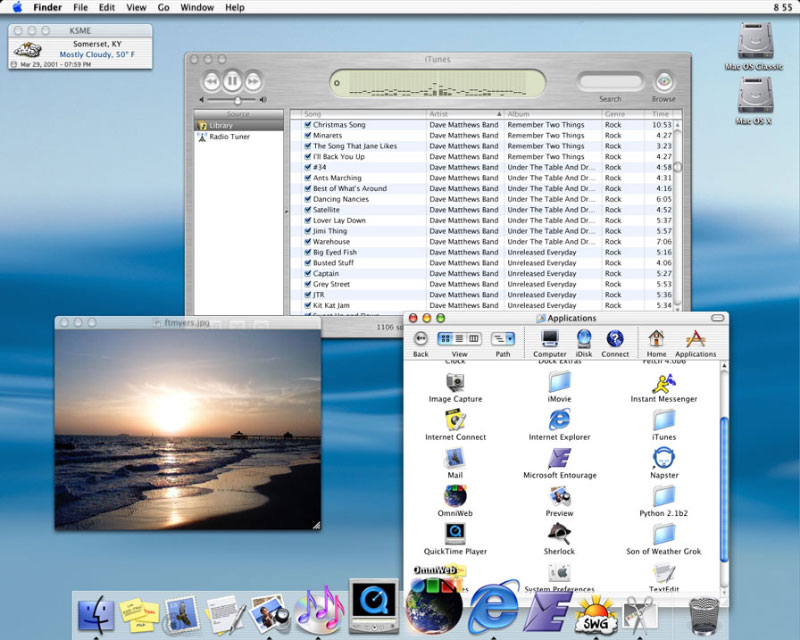
Task: Pause the current iTunes song
Action: [232, 81]
